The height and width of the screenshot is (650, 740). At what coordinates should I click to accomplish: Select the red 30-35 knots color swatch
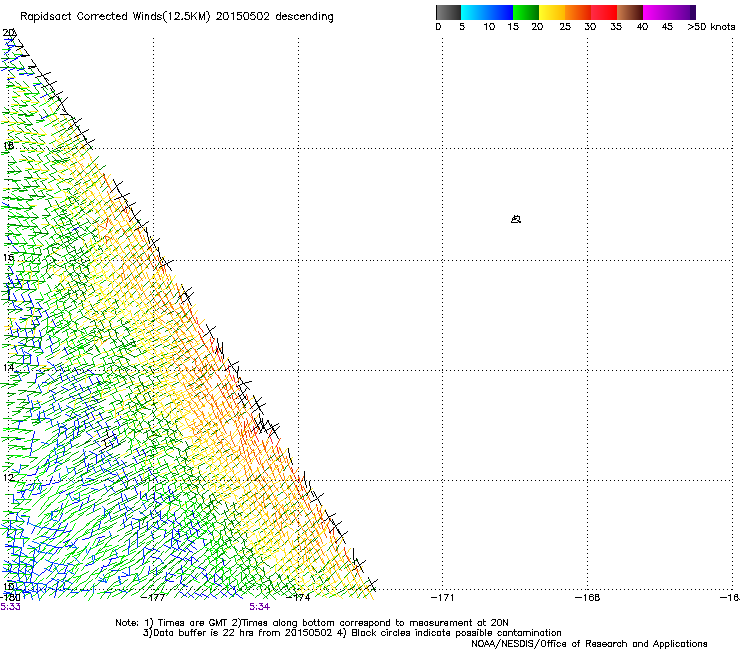tap(604, 12)
